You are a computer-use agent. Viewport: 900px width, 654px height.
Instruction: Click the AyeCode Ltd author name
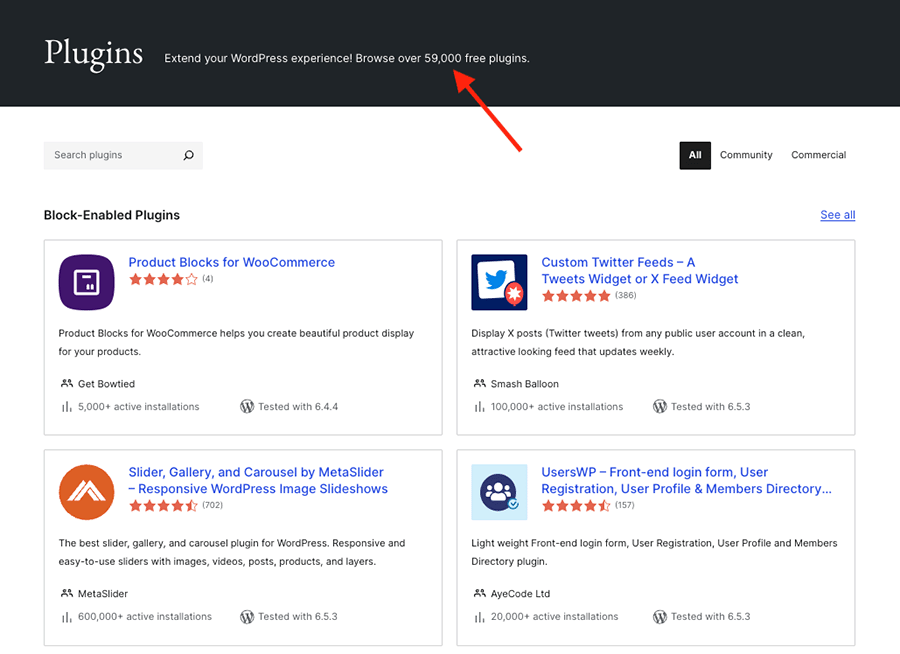point(520,594)
